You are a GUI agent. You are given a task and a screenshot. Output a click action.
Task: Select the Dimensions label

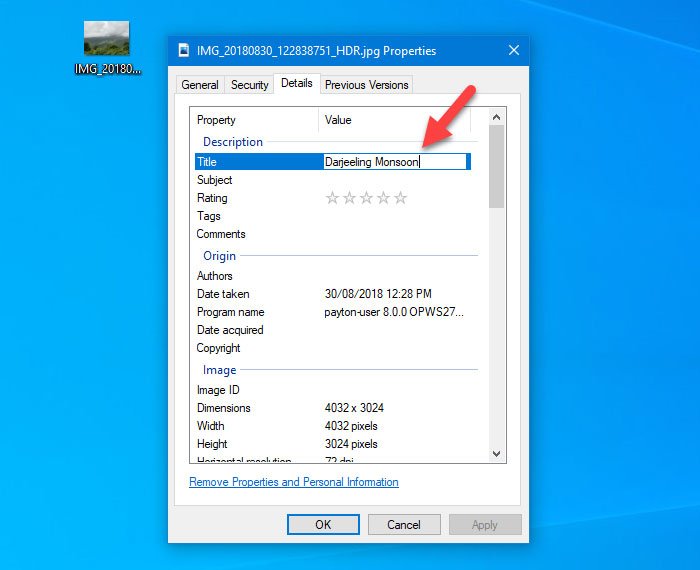[224, 408]
